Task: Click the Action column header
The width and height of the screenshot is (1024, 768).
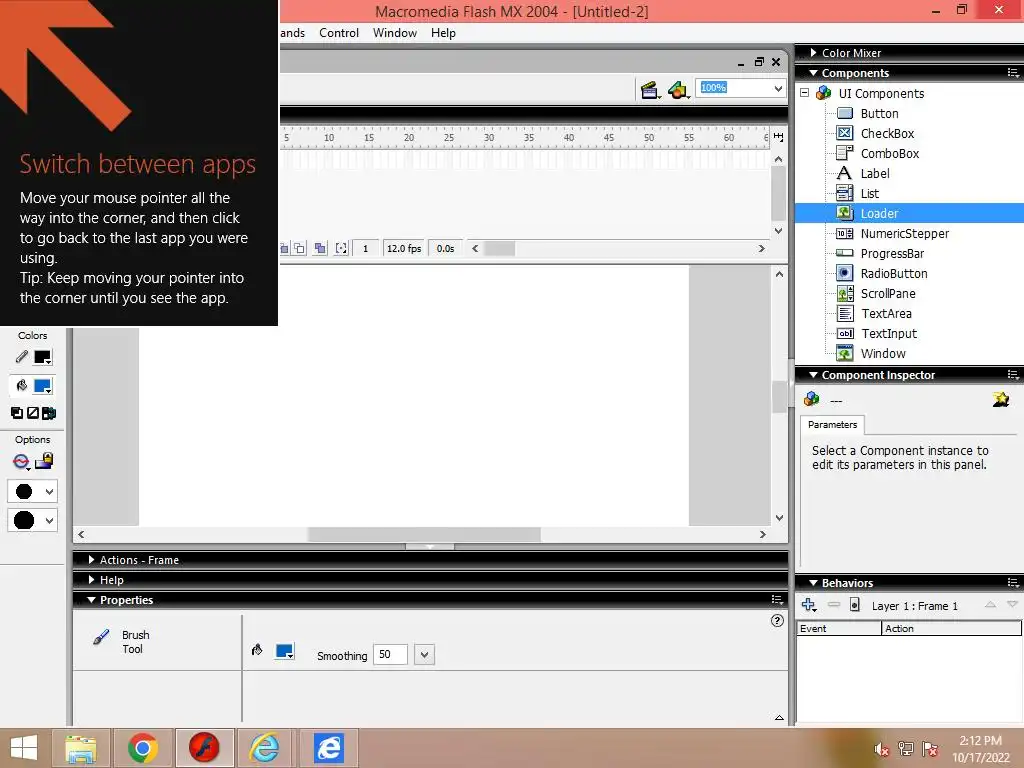Action: click(x=952, y=628)
